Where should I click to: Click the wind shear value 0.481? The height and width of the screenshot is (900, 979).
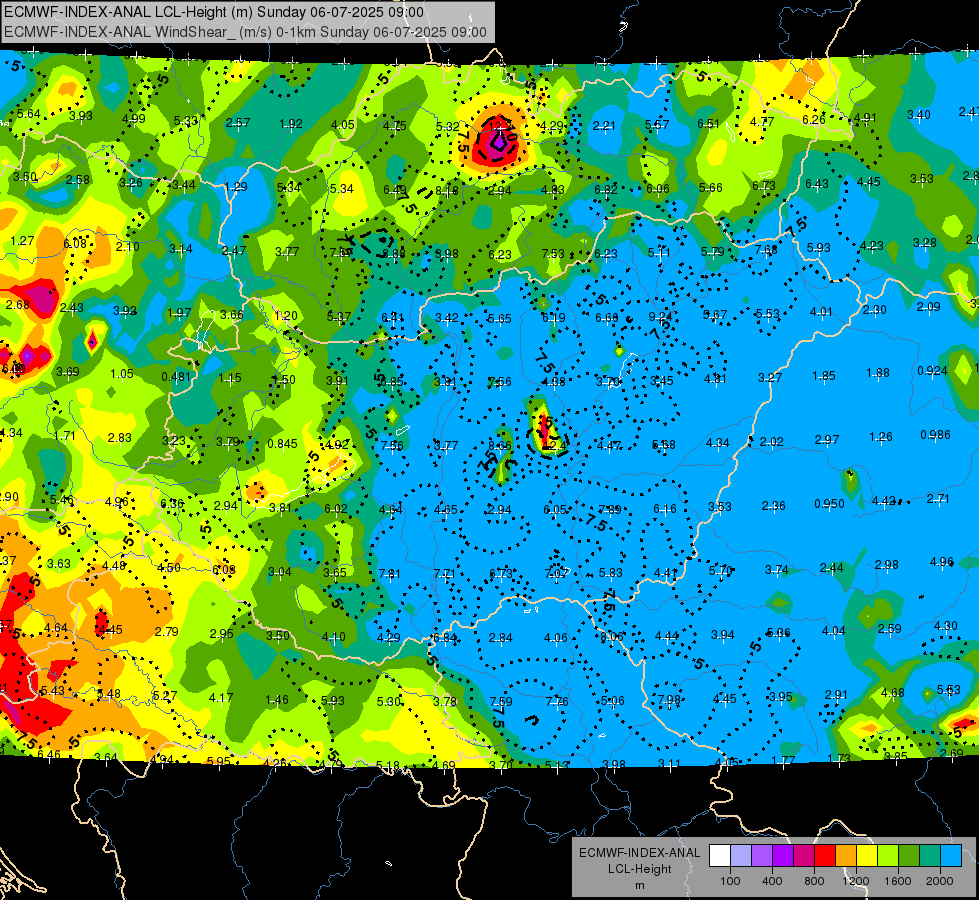point(175,377)
